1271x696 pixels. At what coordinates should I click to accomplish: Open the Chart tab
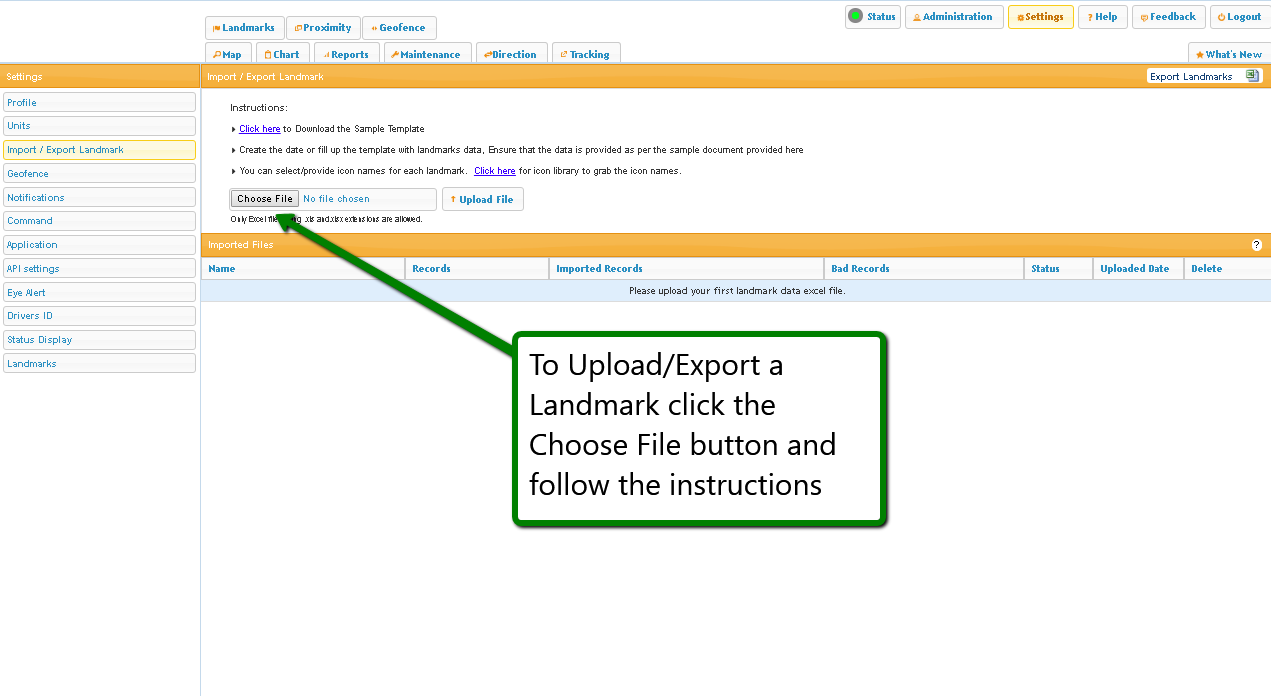(281, 54)
